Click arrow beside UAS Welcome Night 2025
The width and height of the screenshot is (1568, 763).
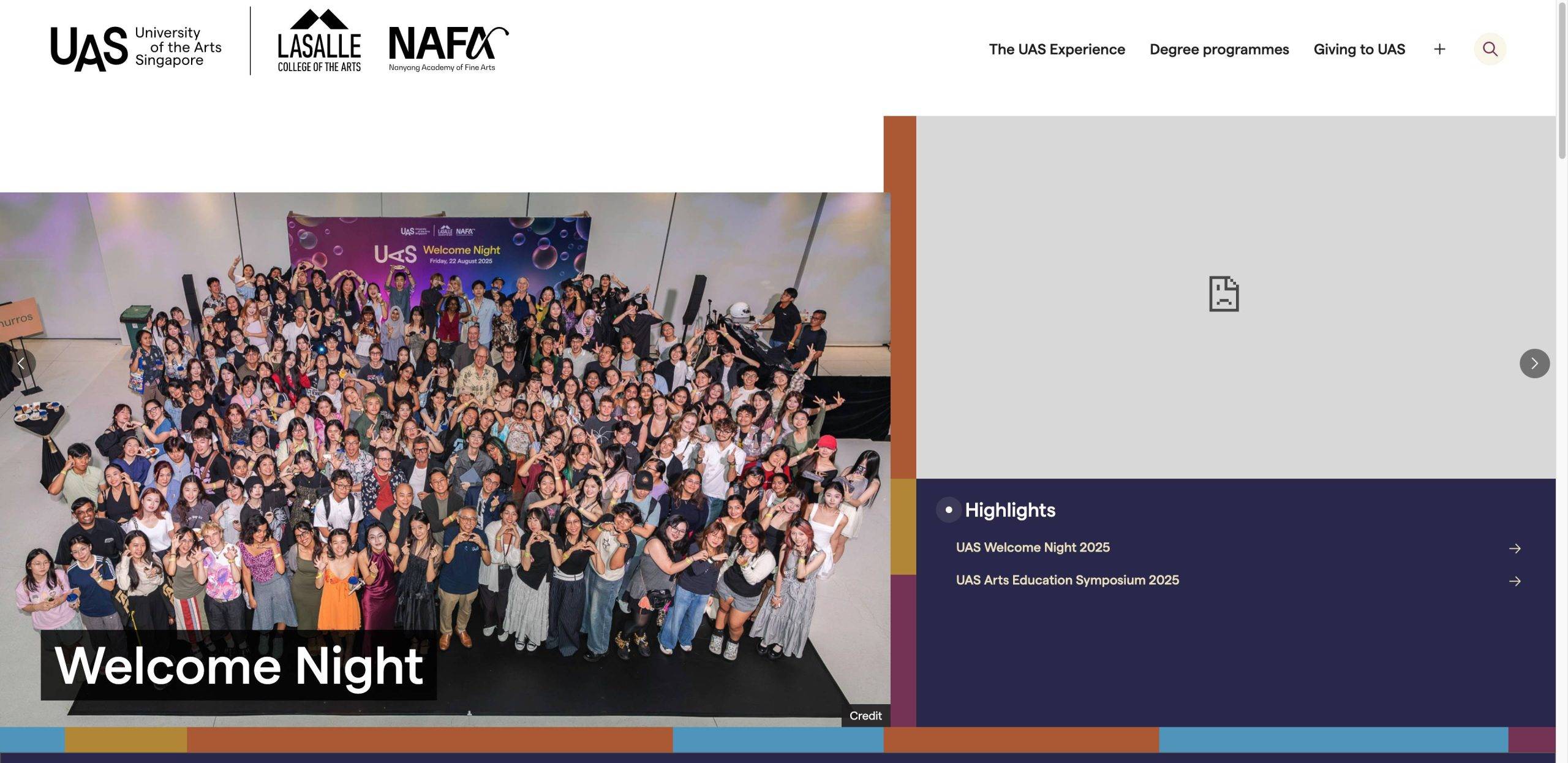pyautogui.click(x=1515, y=549)
